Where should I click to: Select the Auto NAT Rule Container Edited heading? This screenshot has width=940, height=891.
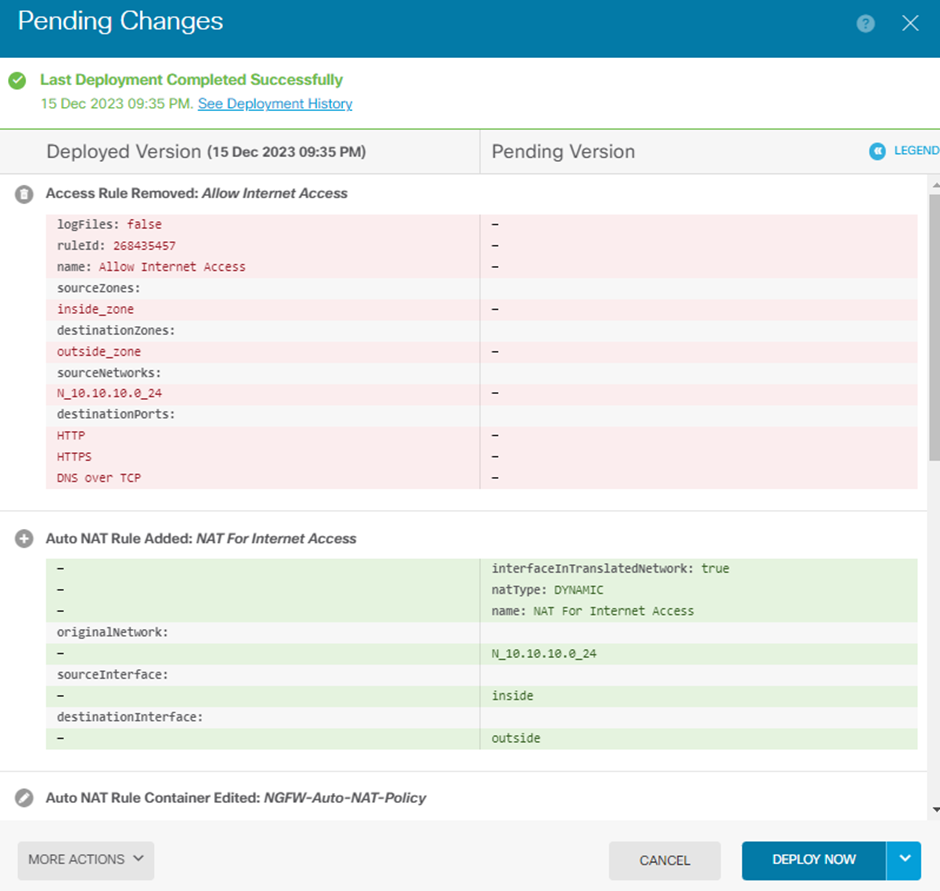click(x=236, y=798)
